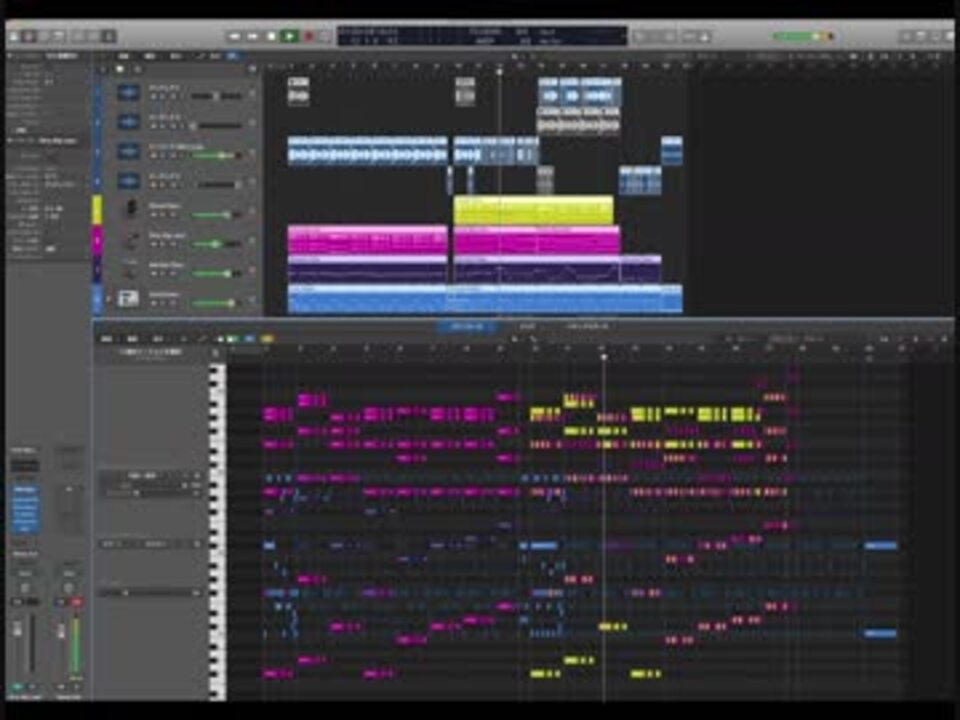Click the pencil tool in piano roll toolbar

coord(201,339)
